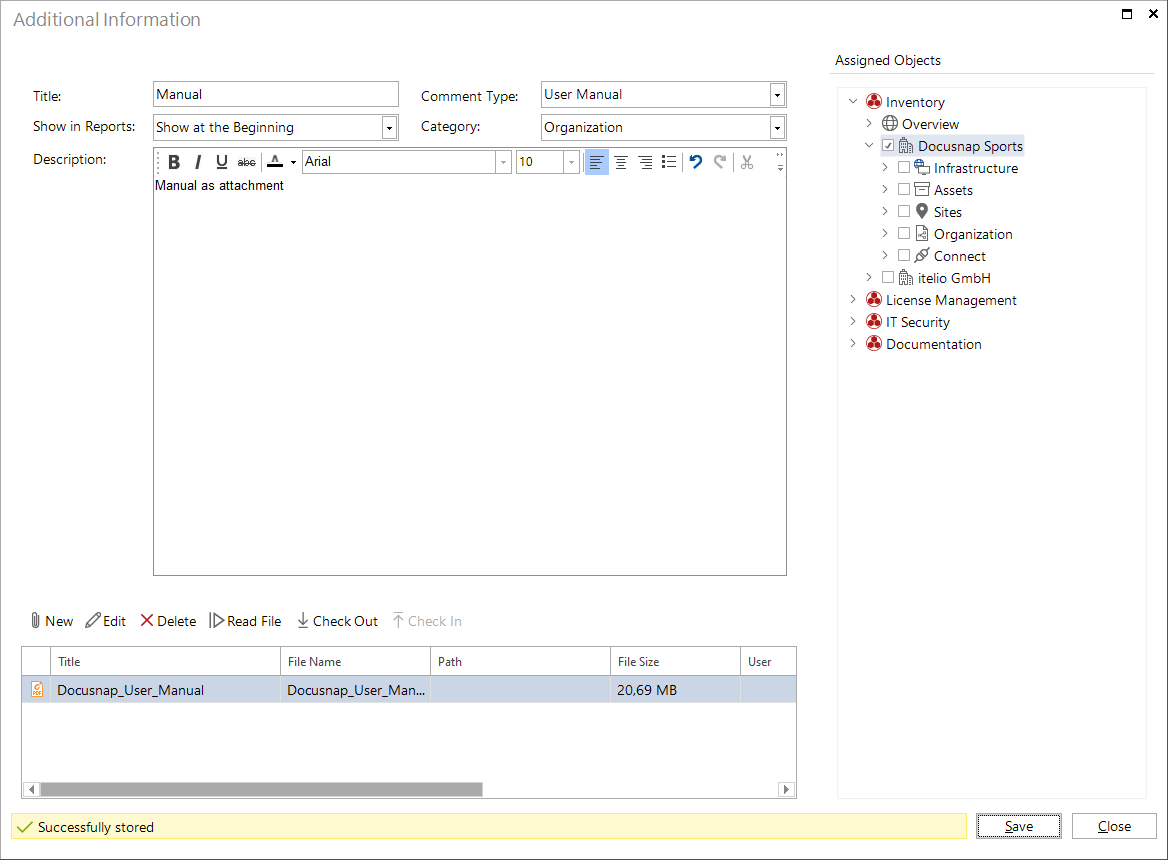The height and width of the screenshot is (860, 1168).
Task: Click the Check In toolbar item
Action: coord(427,621)
